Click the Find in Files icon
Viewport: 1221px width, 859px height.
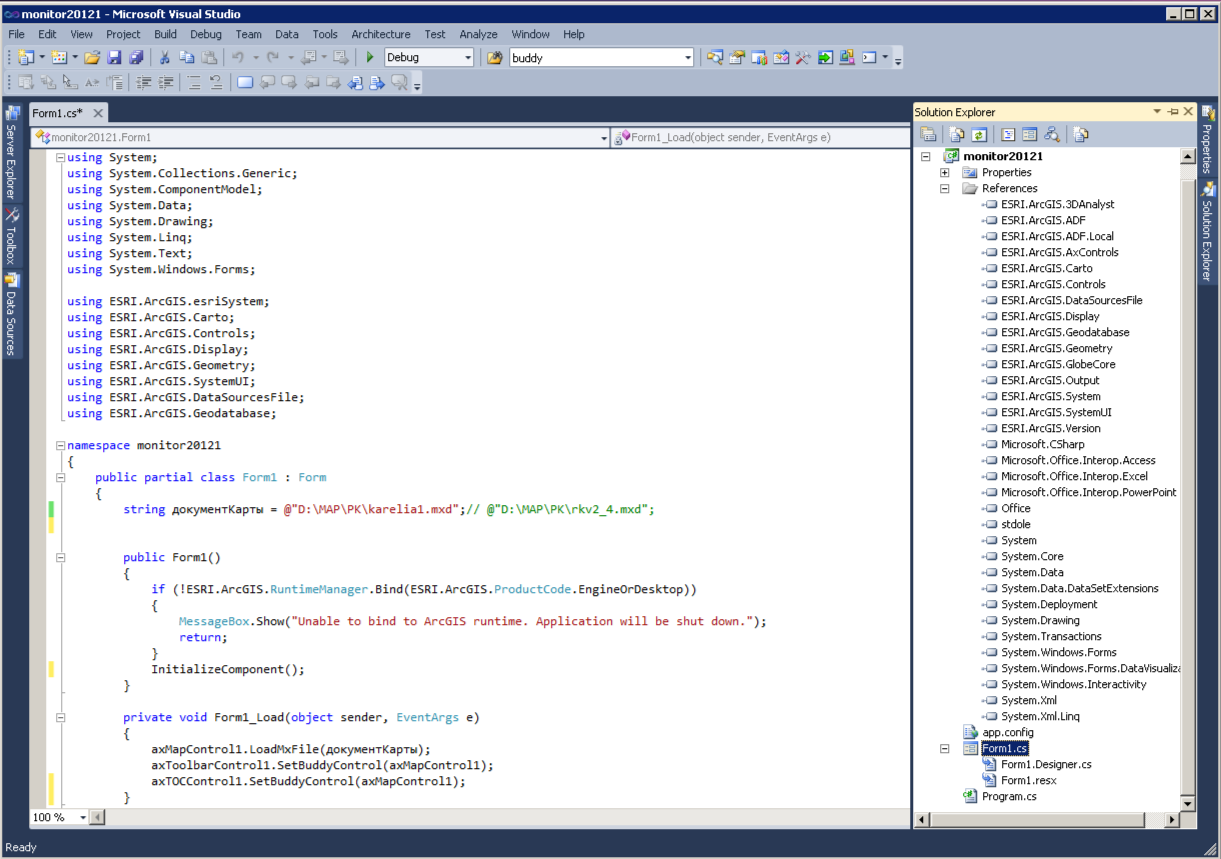click(x=494, y=58)
